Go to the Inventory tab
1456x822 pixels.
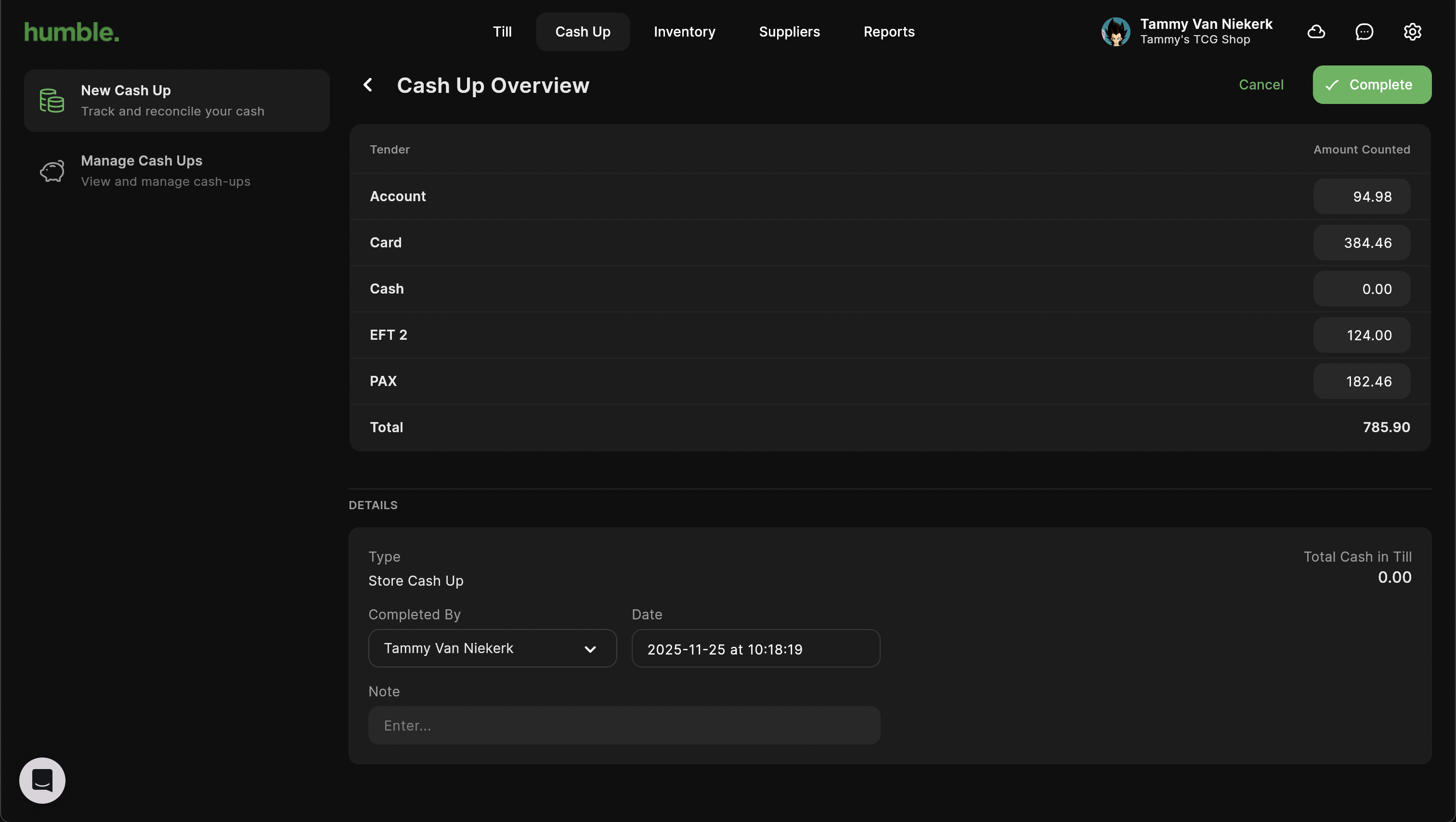pos(684,32)
